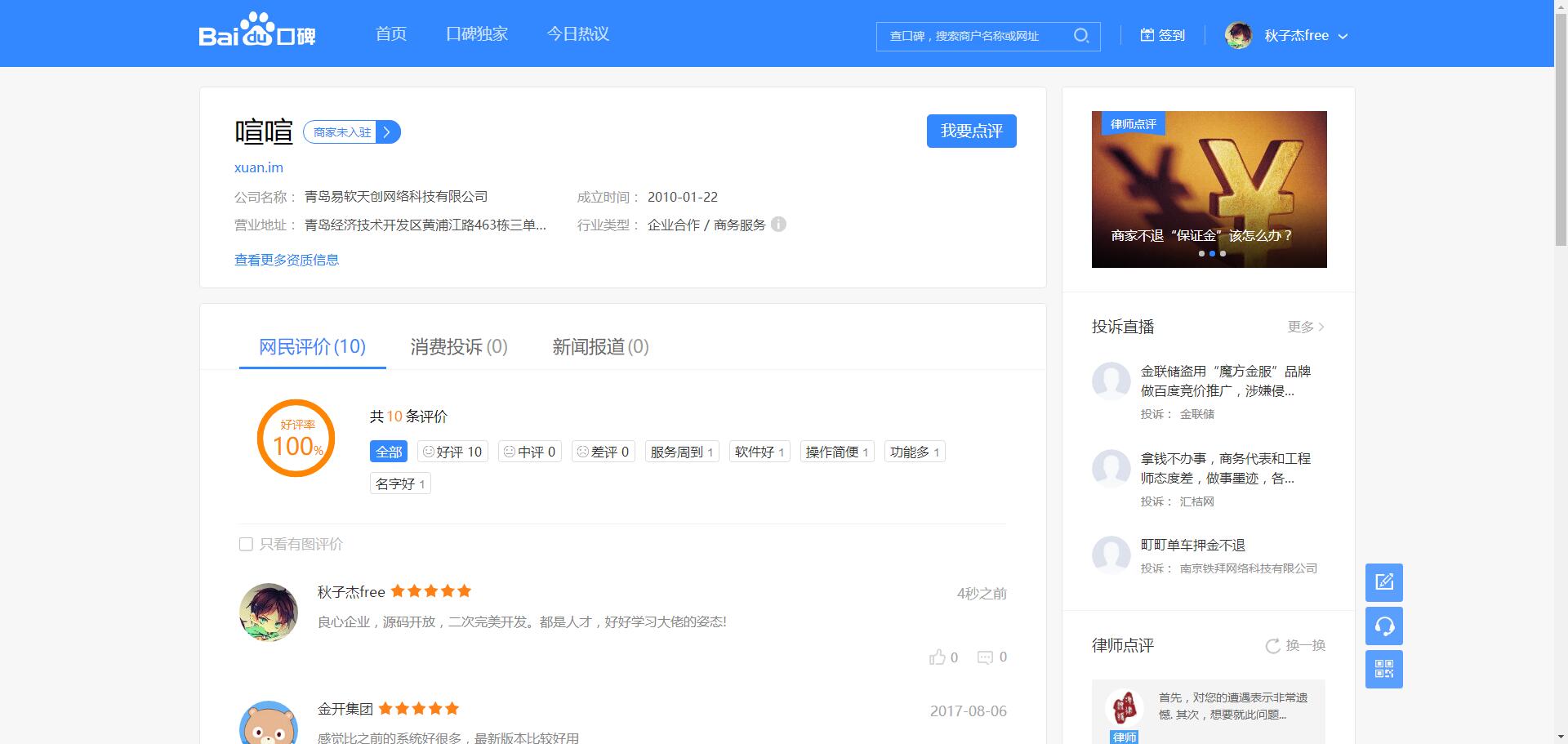Click 南京铁拜网络科技有限公司 link
This screenshot has width=1568, height=744.
click(x=1249, y=568)
